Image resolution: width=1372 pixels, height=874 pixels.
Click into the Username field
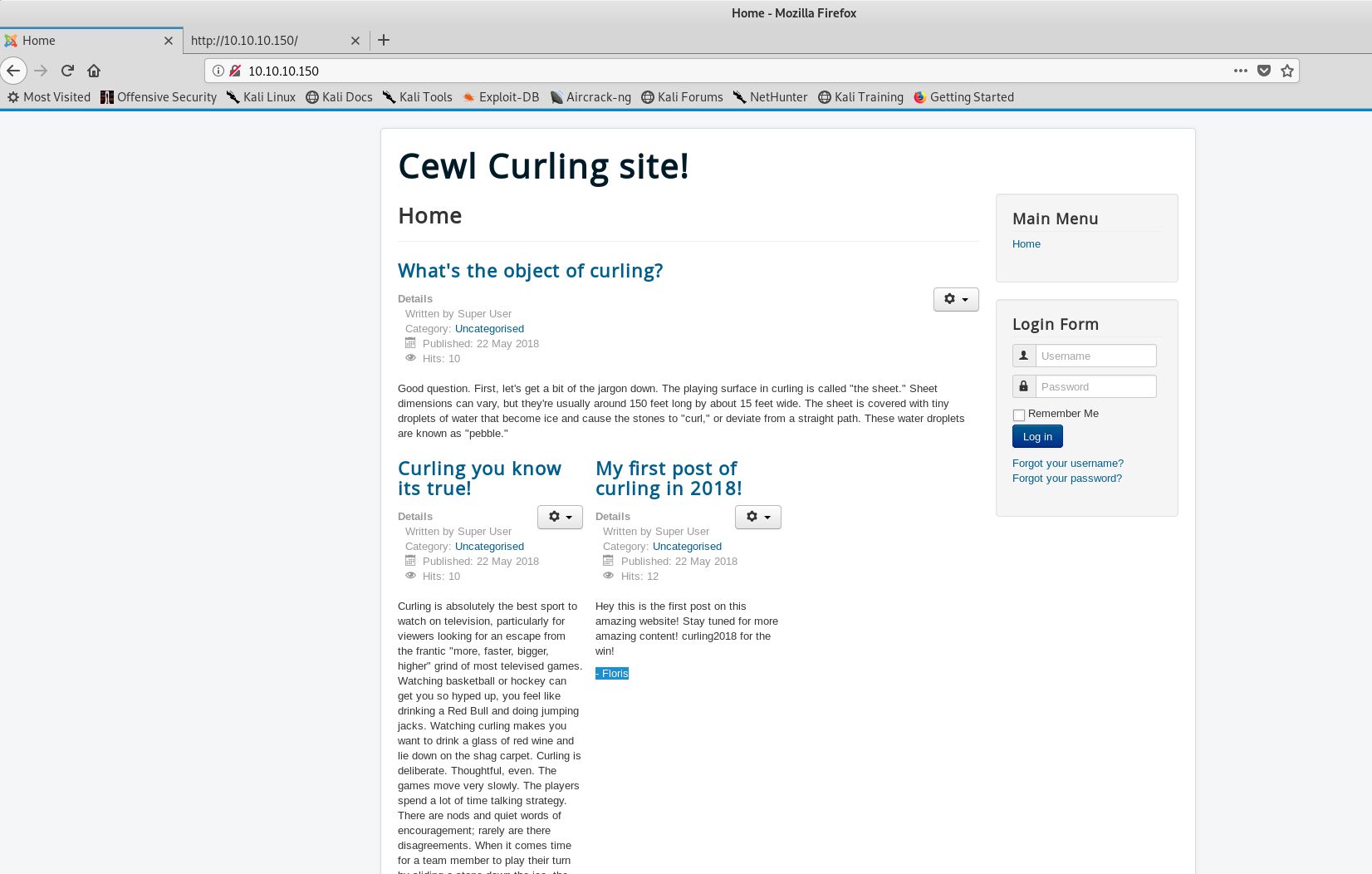tap(1095, 356)
